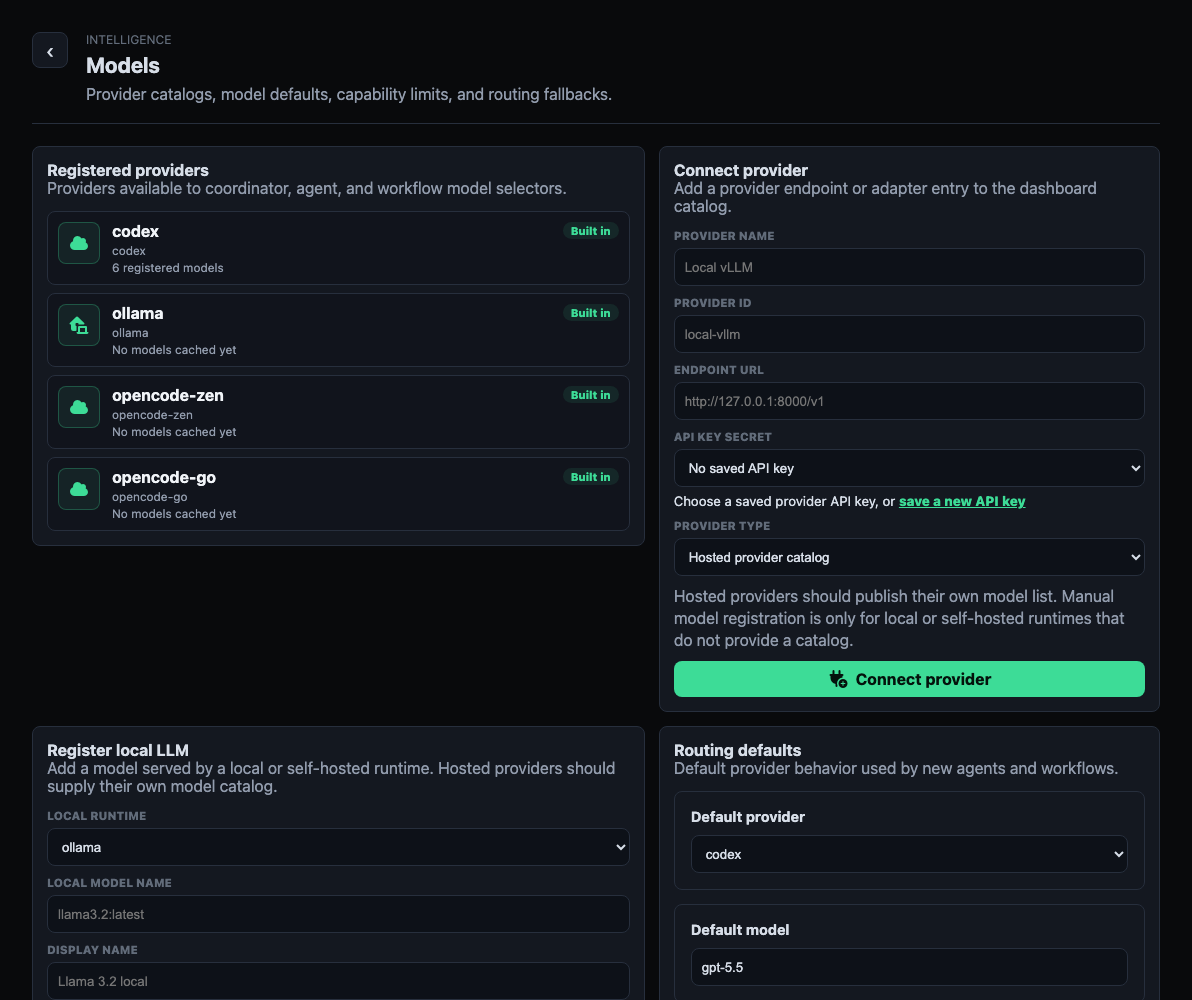Select the opencode-go provider name
1192x1000 pixels.
pyautogui.click(x=164, y=478)
